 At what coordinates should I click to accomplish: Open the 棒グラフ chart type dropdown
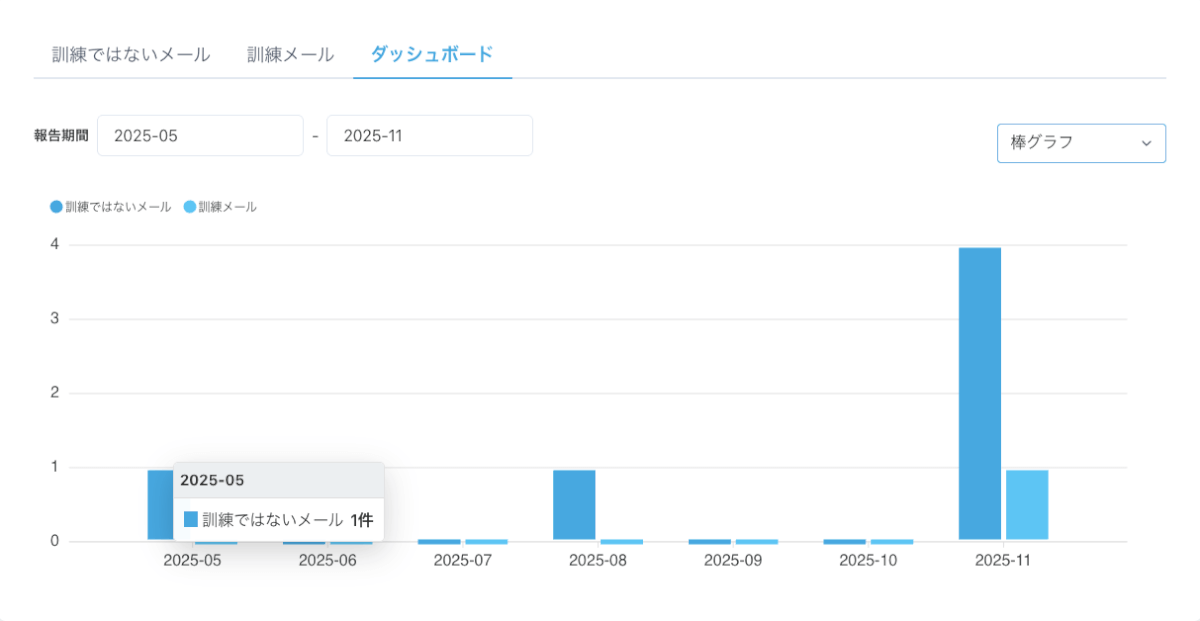[x=1080, y=143]
